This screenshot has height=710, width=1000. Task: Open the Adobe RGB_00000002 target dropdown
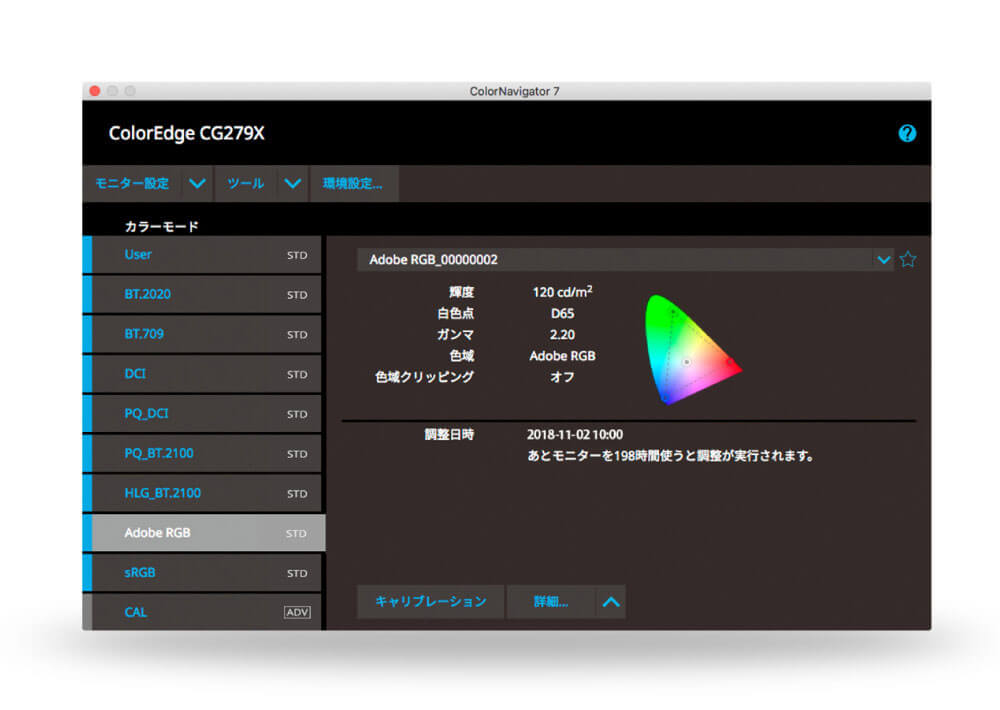[x=625, y=260]
